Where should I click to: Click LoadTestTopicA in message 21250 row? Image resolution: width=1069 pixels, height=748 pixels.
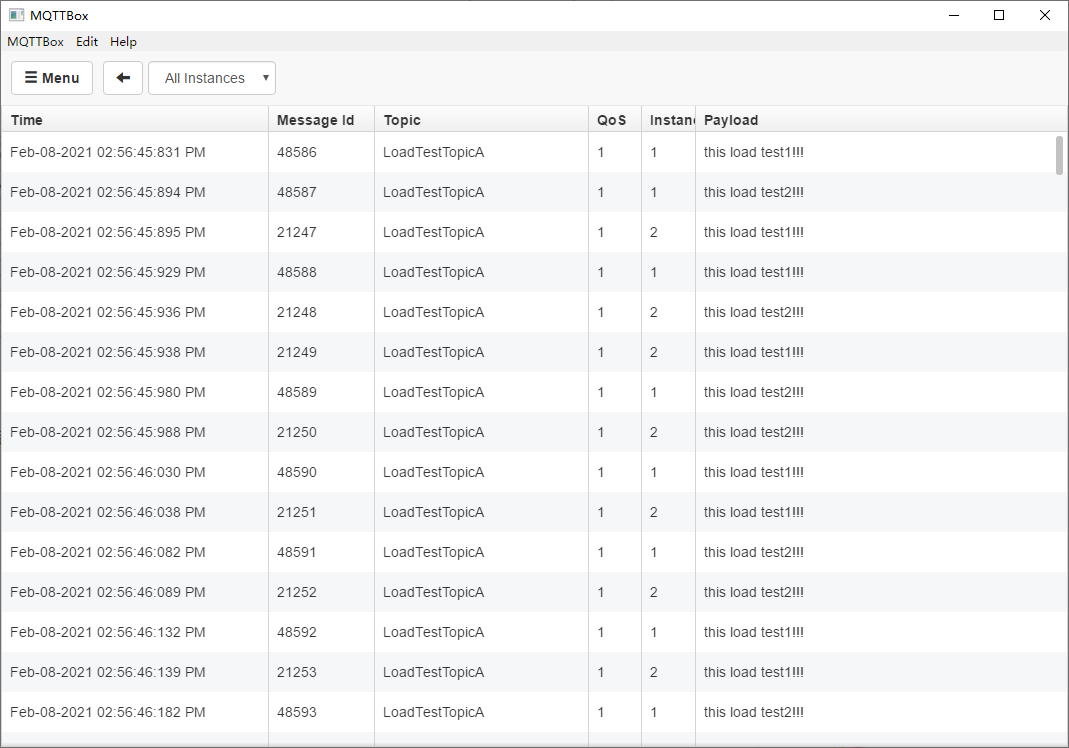coord(434,432)
